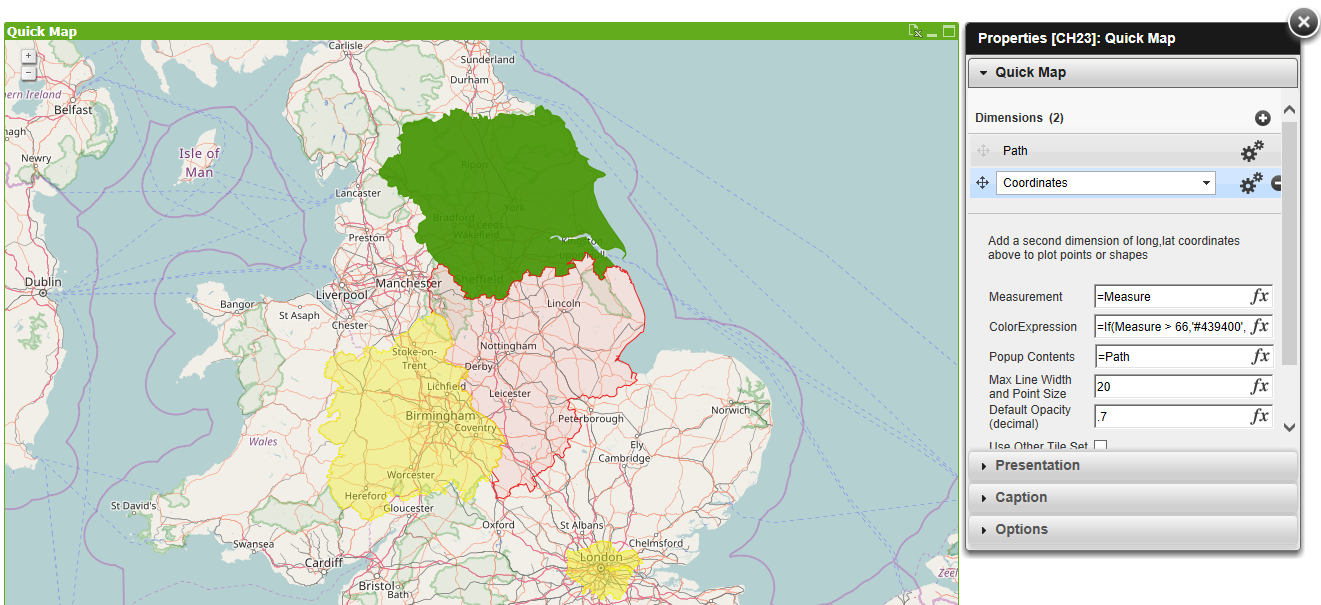Zoom in on the map
The width and height of the screenshot is (1321, 605).
pos(28,57)
